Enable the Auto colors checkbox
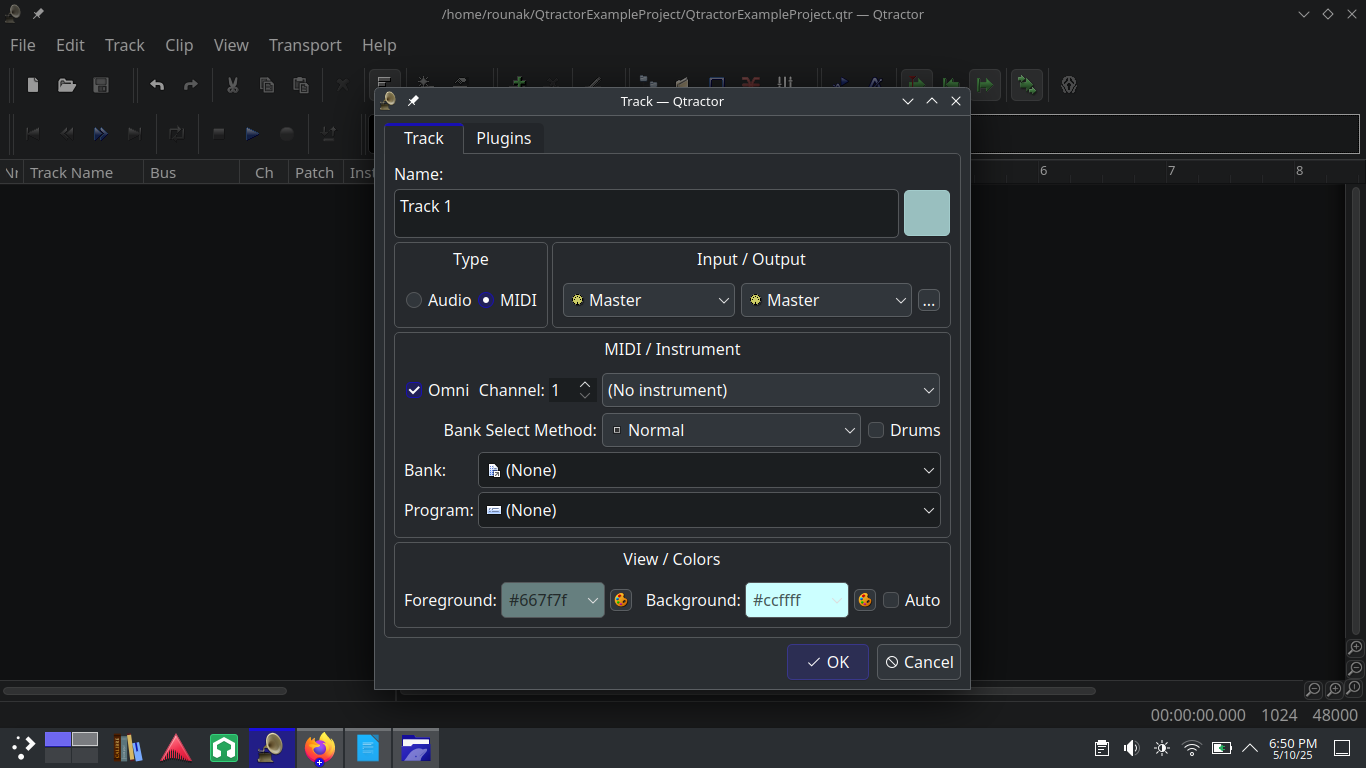This screenshot has height=768, width=1366. coord(891,600)
